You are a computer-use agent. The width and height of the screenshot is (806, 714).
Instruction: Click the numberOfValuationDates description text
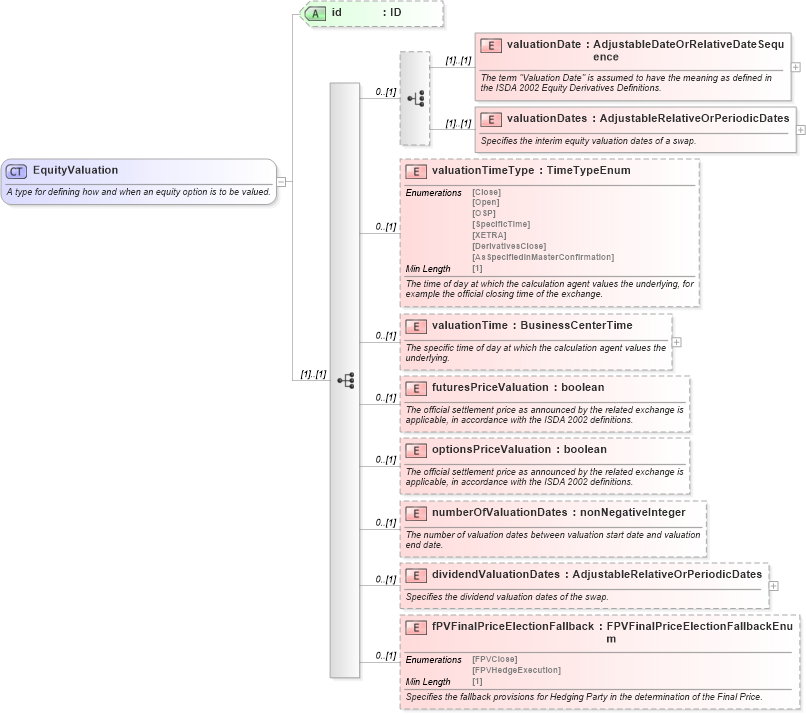(x=553, y=540)
